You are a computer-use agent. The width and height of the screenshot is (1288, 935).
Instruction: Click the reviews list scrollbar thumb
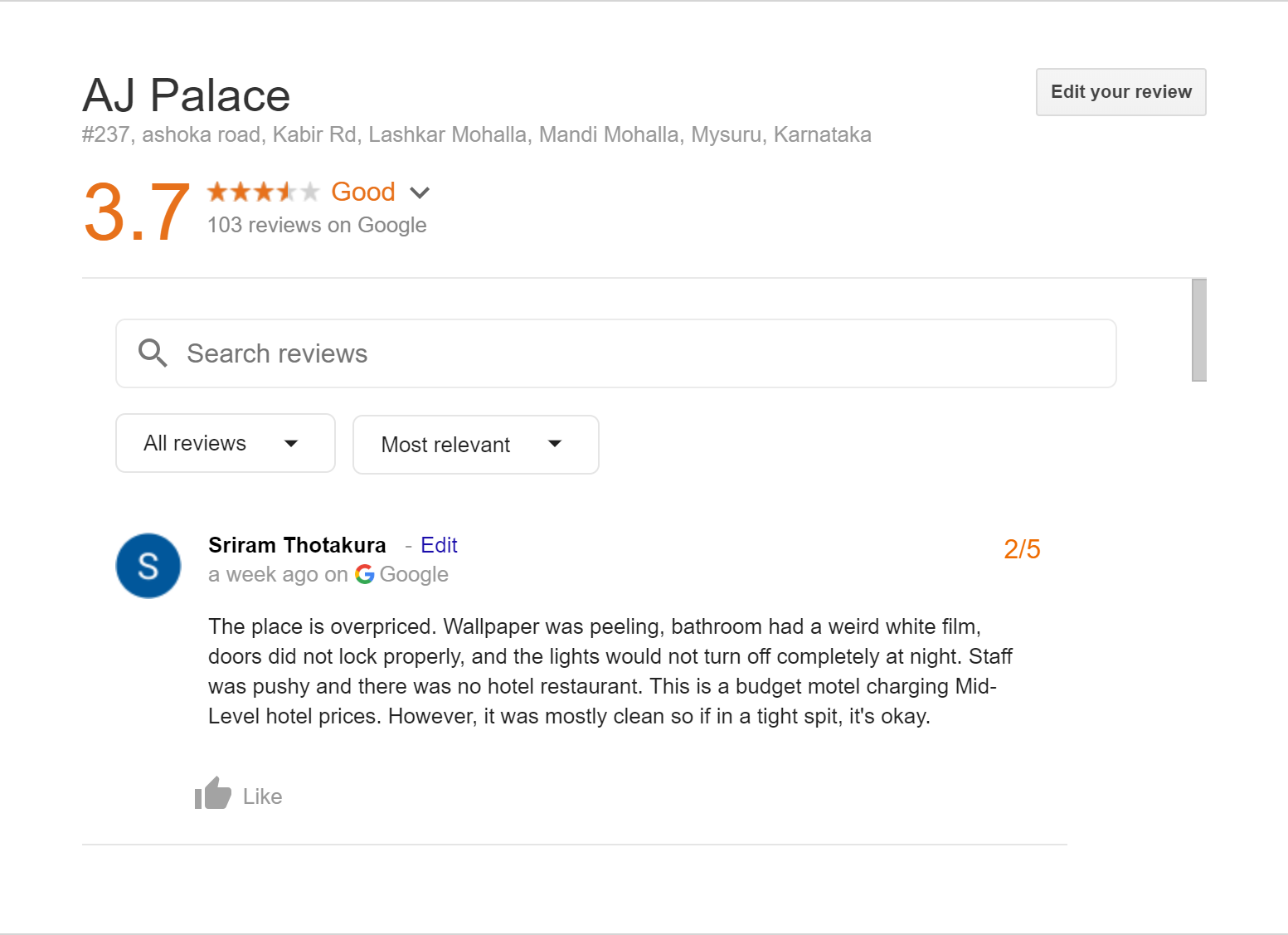coord(1199,330)
